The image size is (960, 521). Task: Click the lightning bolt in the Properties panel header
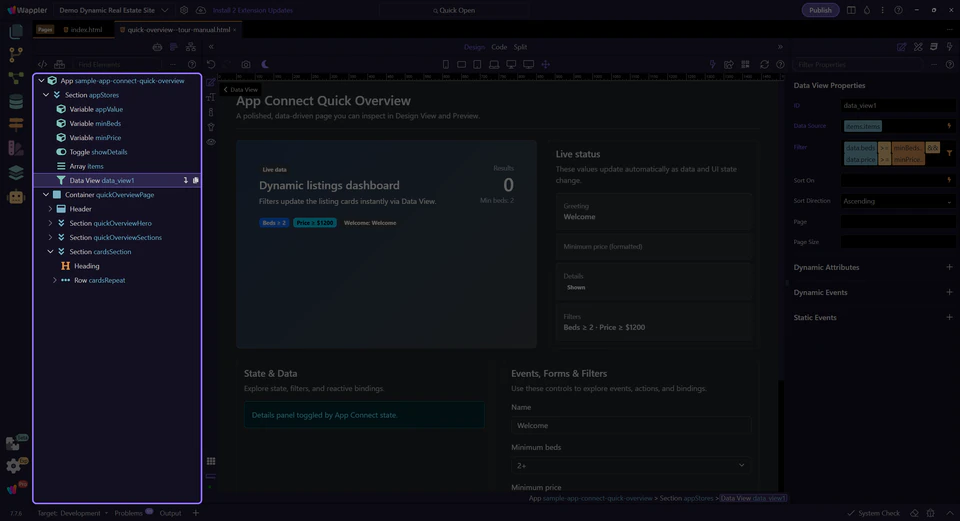(950, 47)
